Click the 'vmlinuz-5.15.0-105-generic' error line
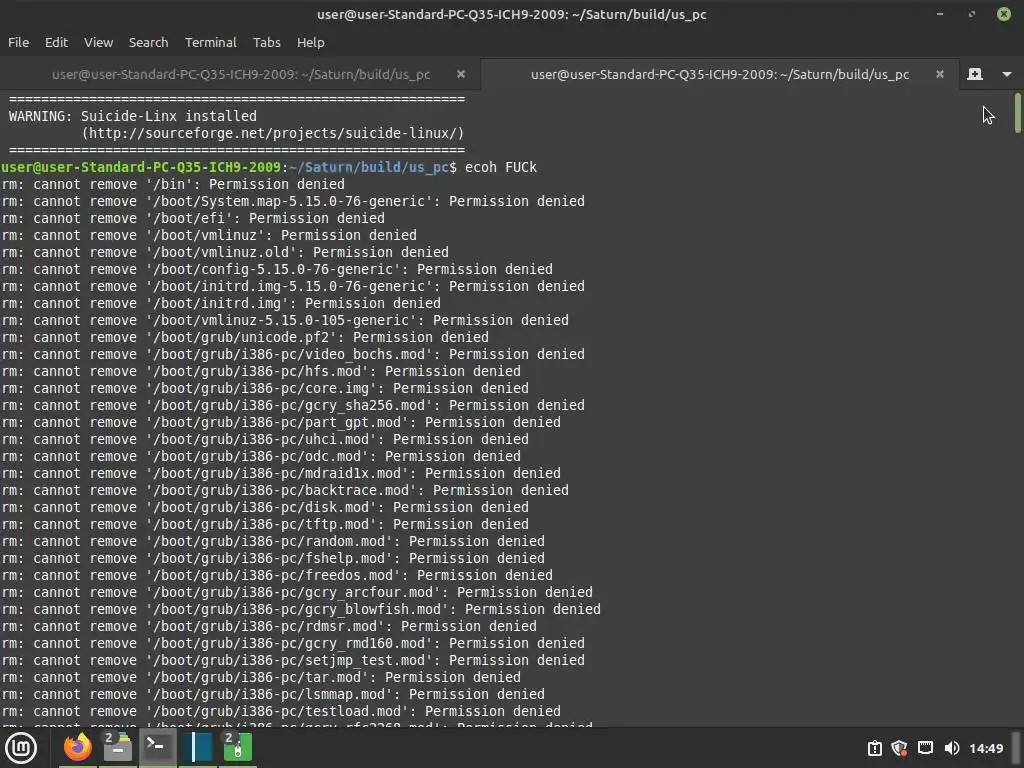Image resolution: width=1024 pixels, height=768 pixels. 285,320
